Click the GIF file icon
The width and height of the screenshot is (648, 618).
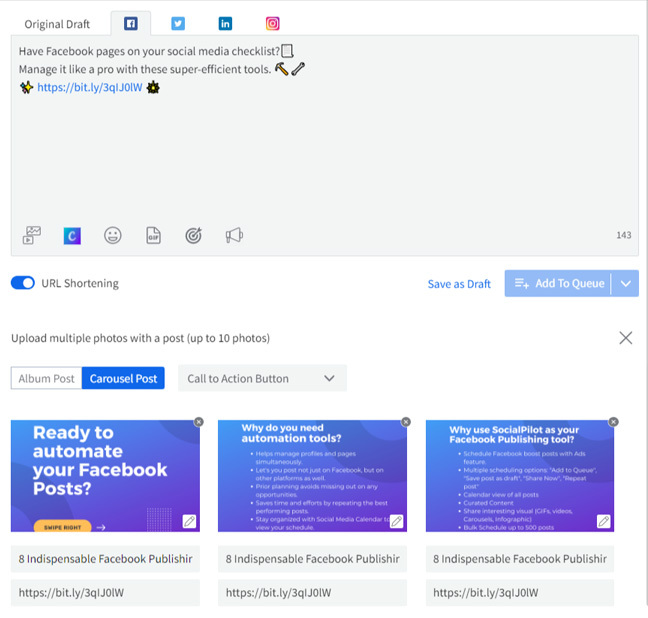point(153,236)
